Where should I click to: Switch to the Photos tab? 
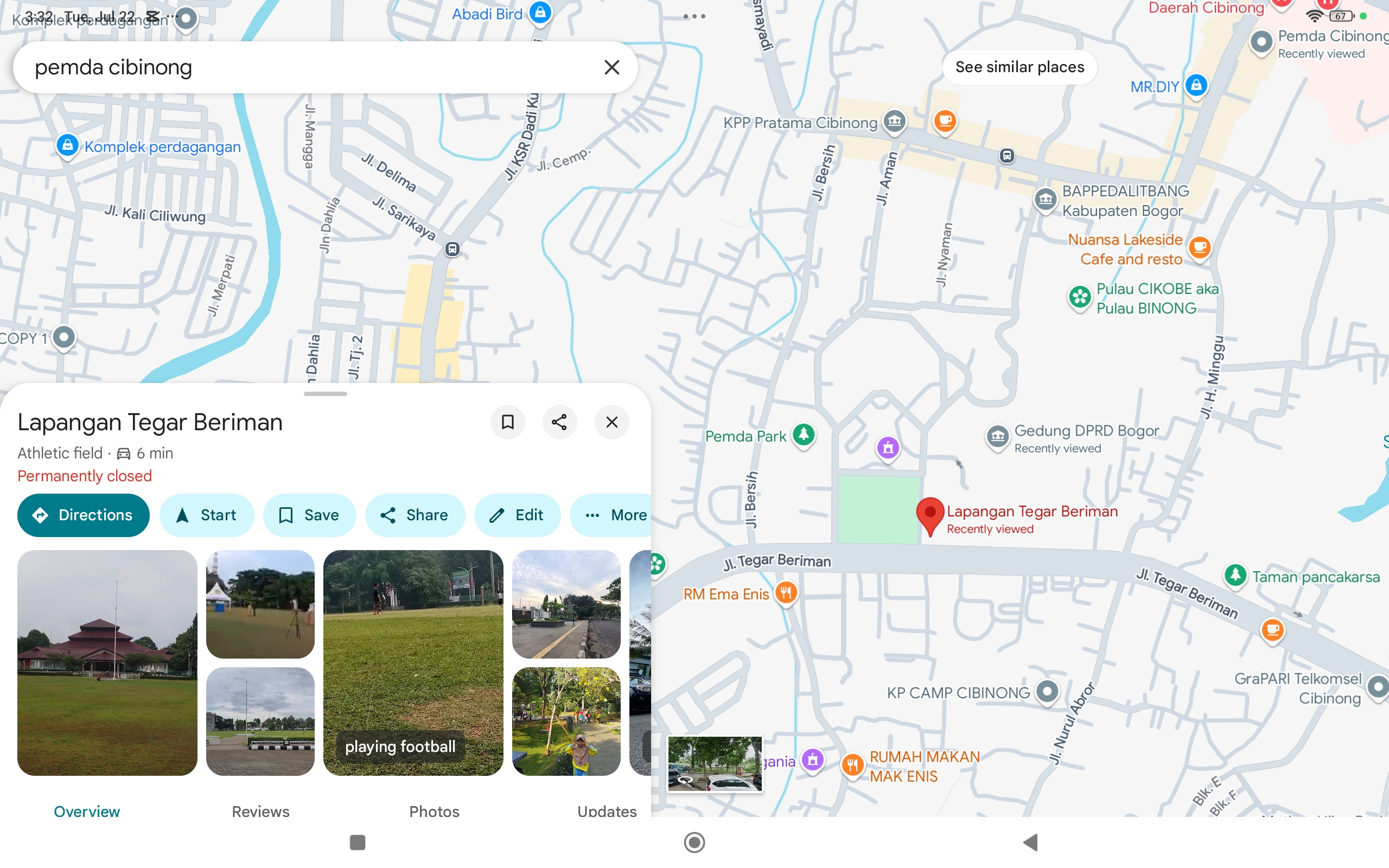coord(434,810)
